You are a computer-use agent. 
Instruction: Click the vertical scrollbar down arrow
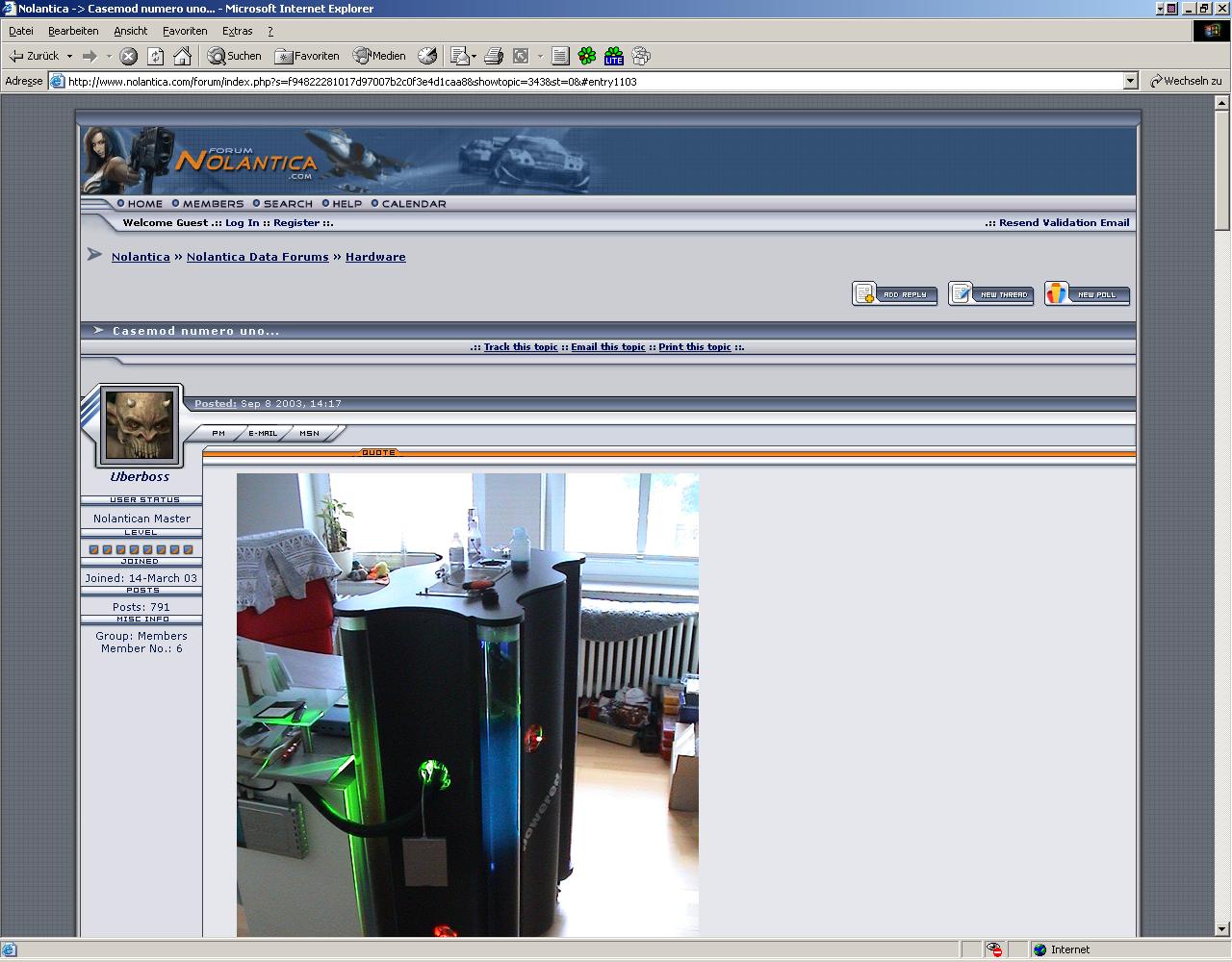click(x=1222, y=928)
